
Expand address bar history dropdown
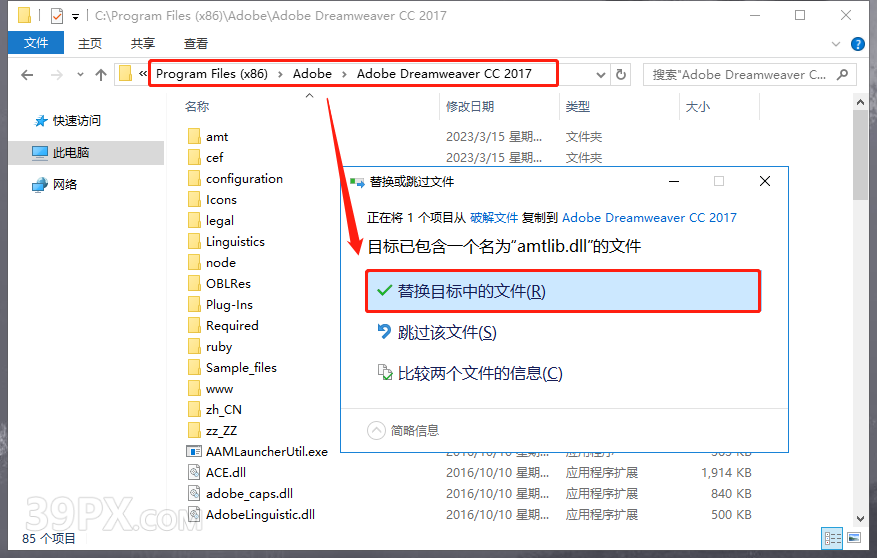pos(601,75)
